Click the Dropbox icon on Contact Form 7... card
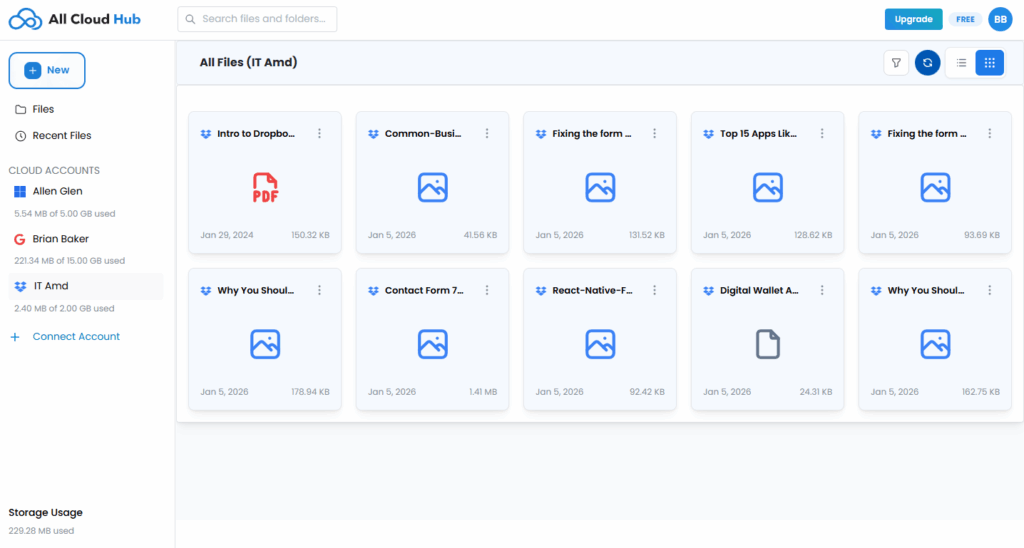This screenshot has height=548, width=1024. coord(374,291)
